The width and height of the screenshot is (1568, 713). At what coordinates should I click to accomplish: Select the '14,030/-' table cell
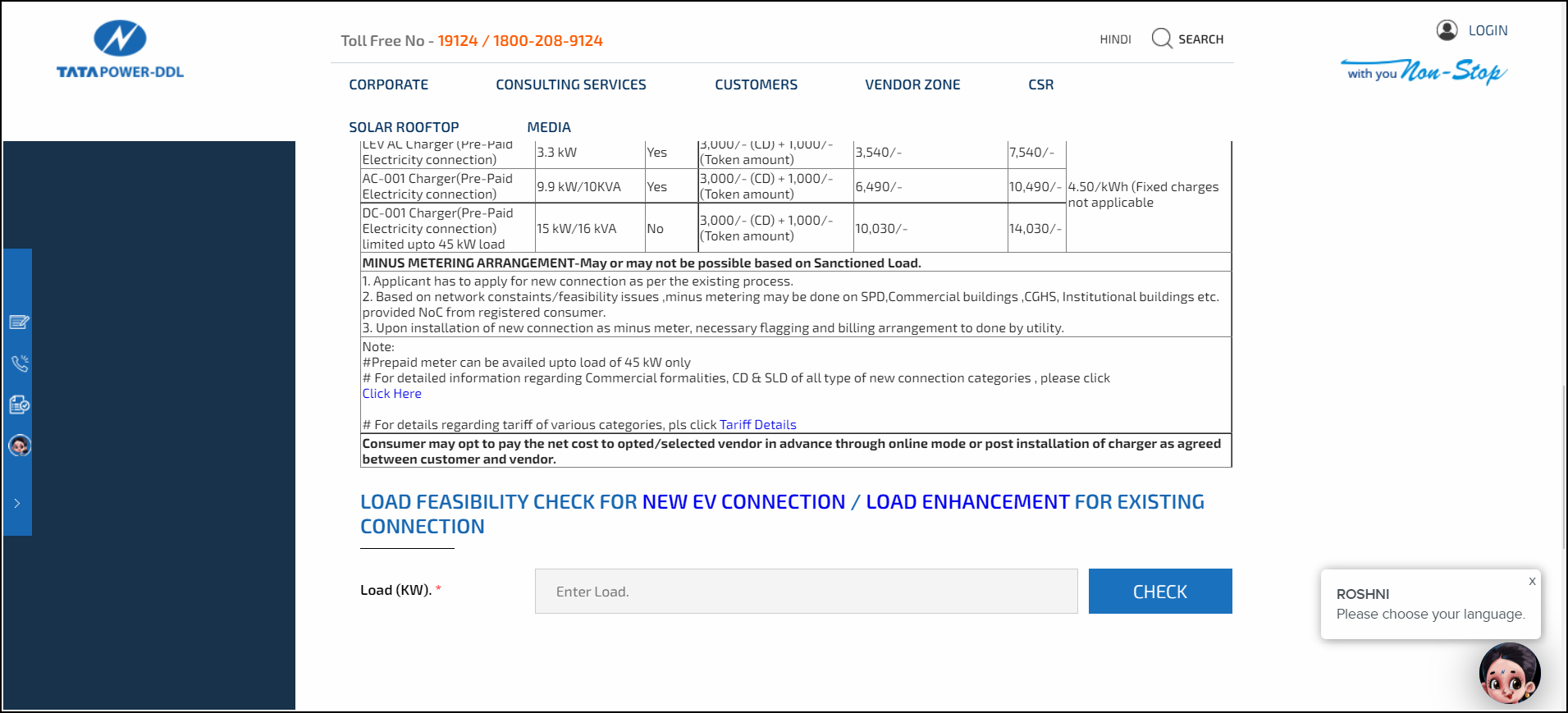point(1035,229)
